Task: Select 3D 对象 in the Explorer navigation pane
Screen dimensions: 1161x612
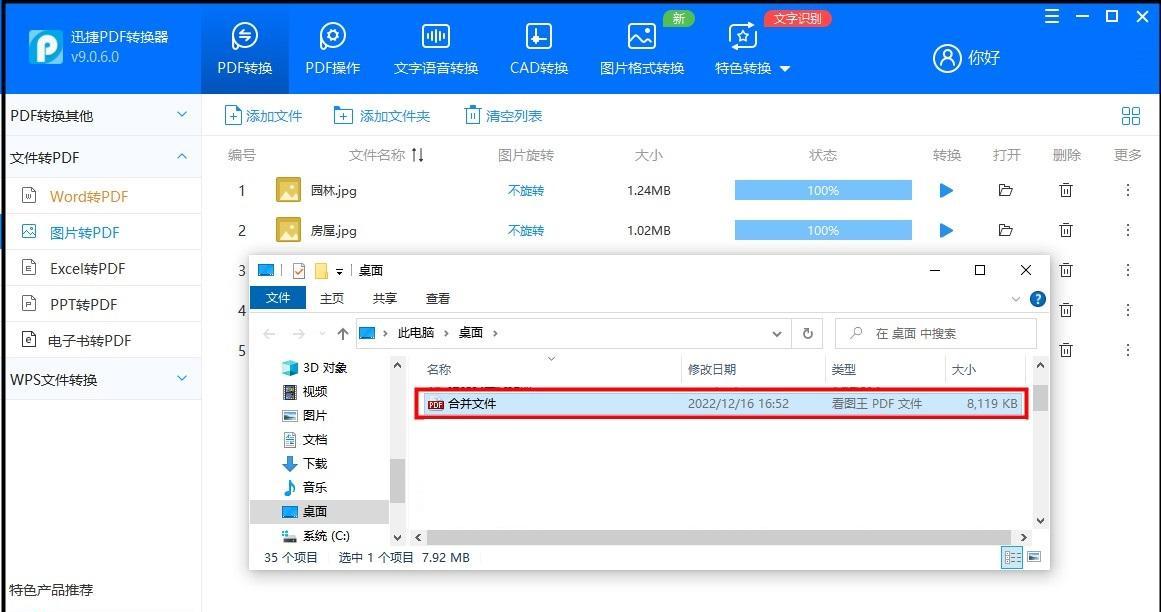Action: (314, 367)
